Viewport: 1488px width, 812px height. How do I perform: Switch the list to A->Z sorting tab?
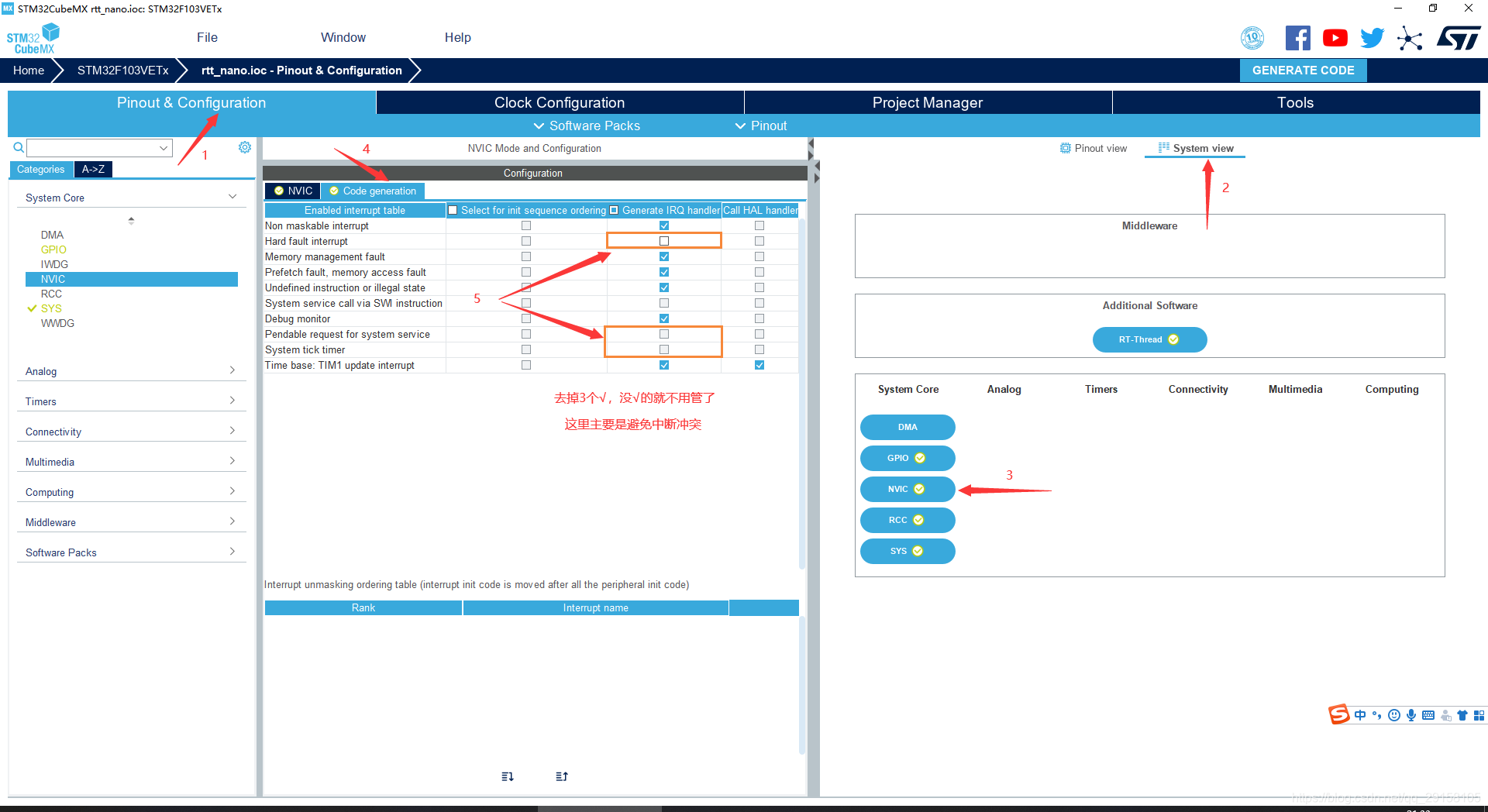click(x=93, y=169)
